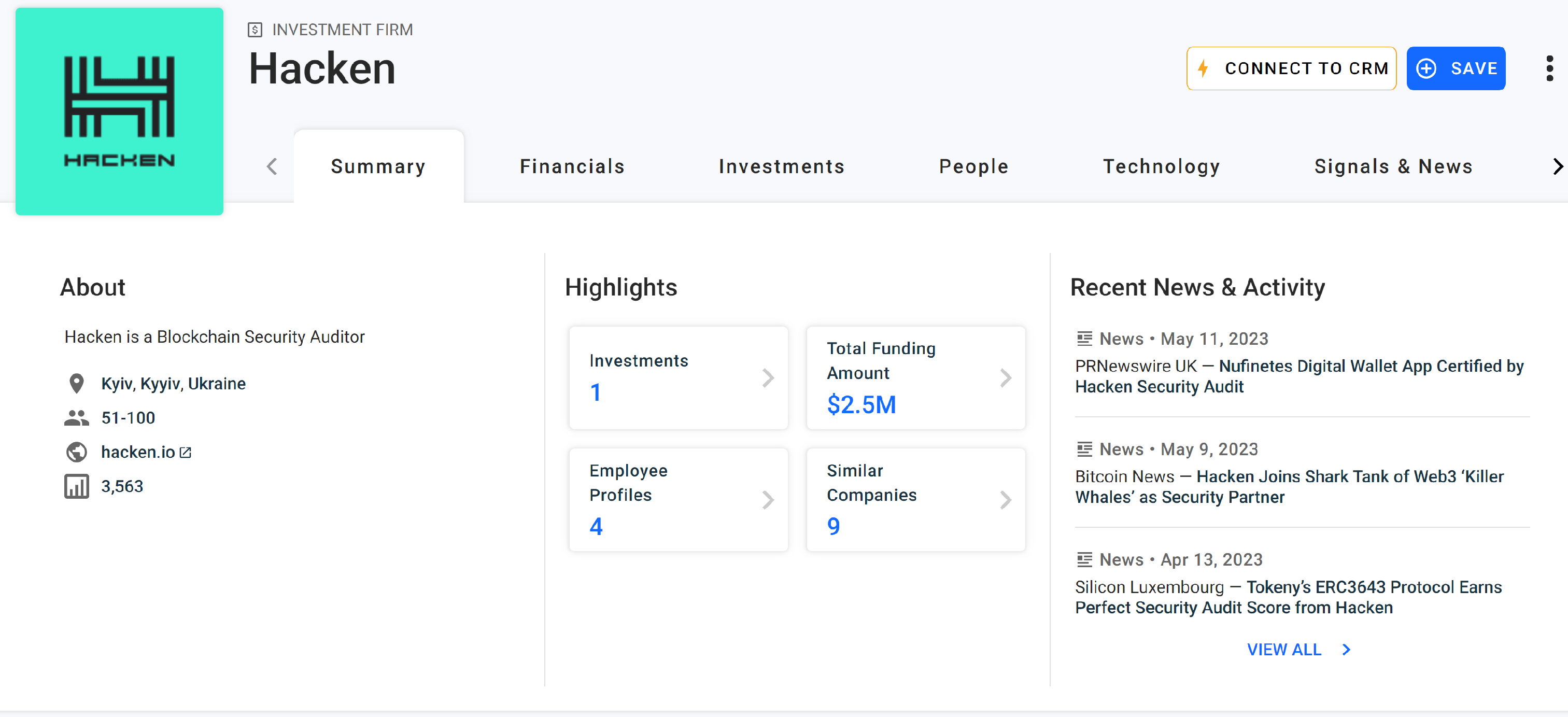Expand the Similar Companies chevron
Image resolution: width=1568 pixels, height=717 pixels.
tap(1006, 500)
